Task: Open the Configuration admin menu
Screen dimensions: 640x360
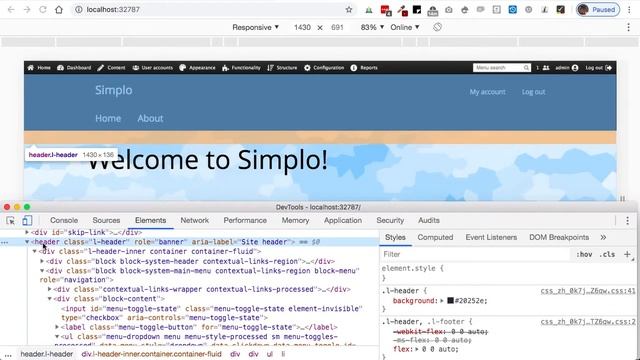Action: click(324, 68)
